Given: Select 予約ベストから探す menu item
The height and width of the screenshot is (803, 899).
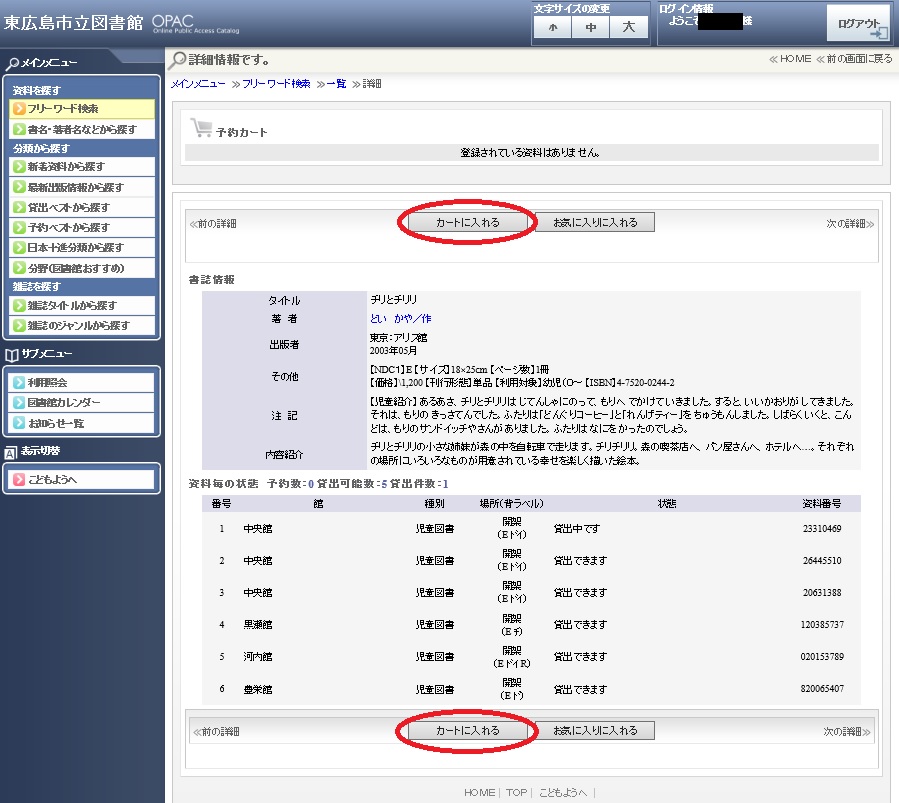Looking at the screenshot, I should point(82,228).
